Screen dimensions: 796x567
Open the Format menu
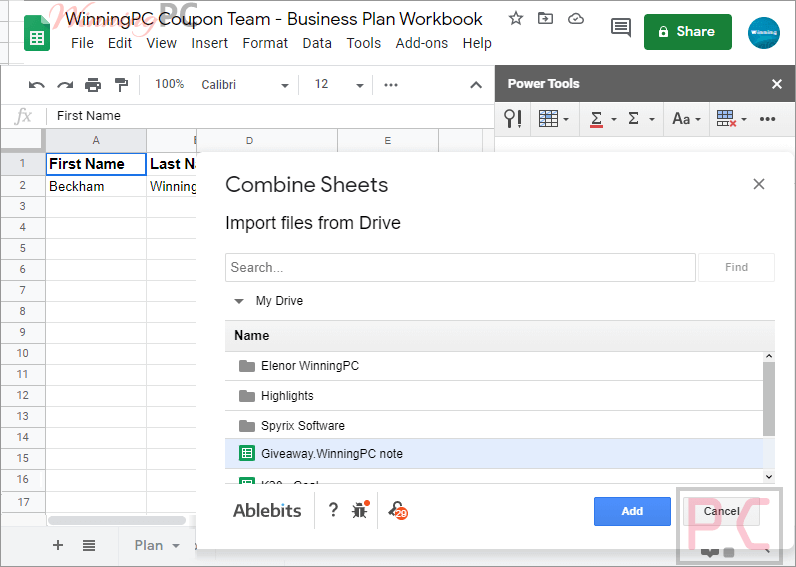point(265,43)
